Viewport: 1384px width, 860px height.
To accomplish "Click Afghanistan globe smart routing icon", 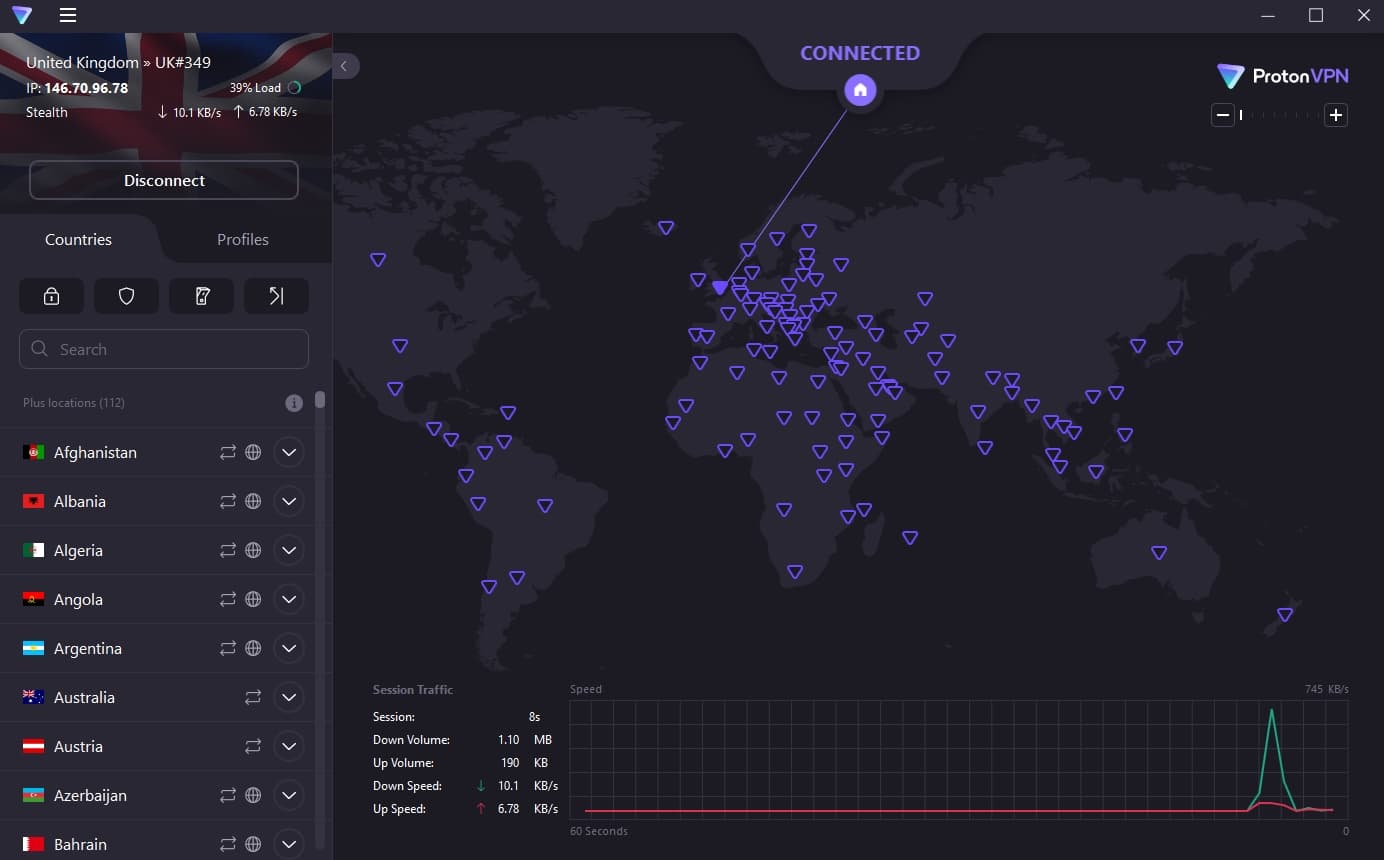I will (253, 452).
